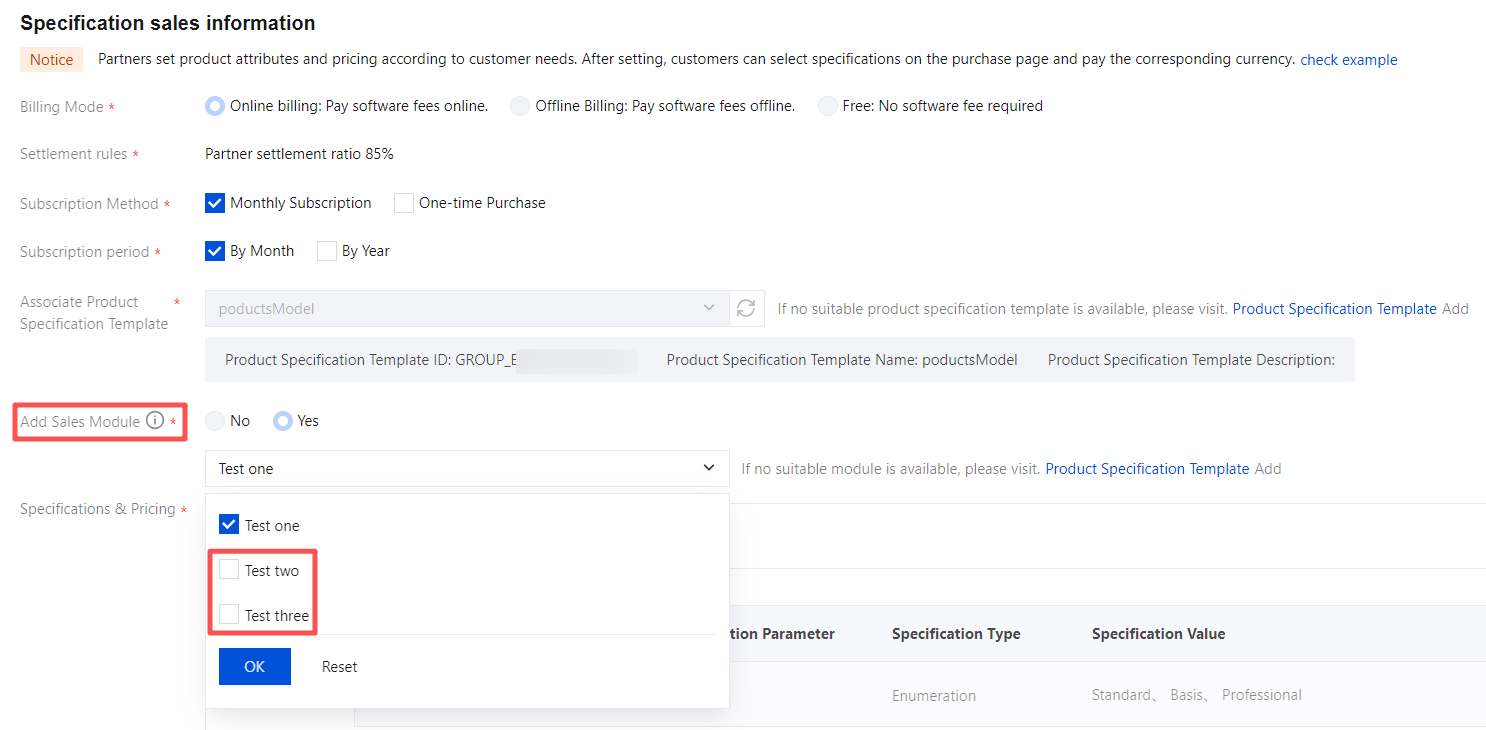The image size is (1486, 730).
Task: Click Reset in the dropdown panel
Action: pyautogui.click(x=339, y=667)
